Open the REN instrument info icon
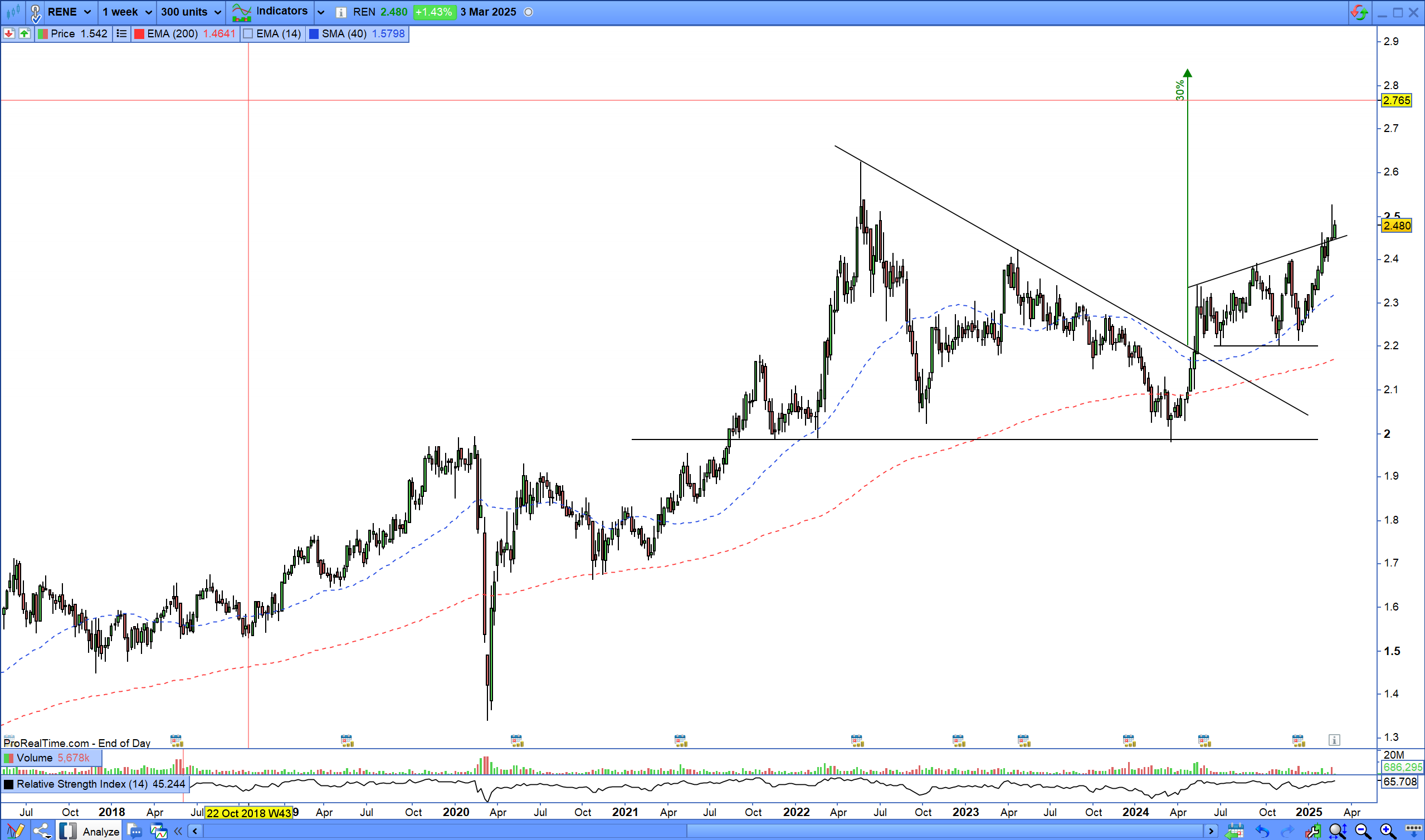This screenshot has height=840, width=1425. pos(341,12)
